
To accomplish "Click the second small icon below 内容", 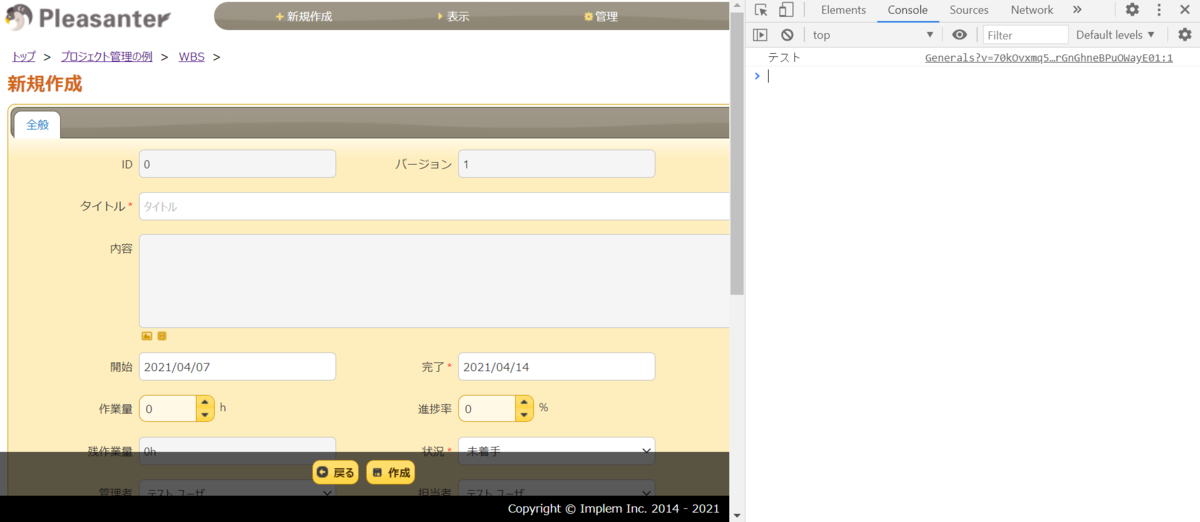I will (162, 336).
